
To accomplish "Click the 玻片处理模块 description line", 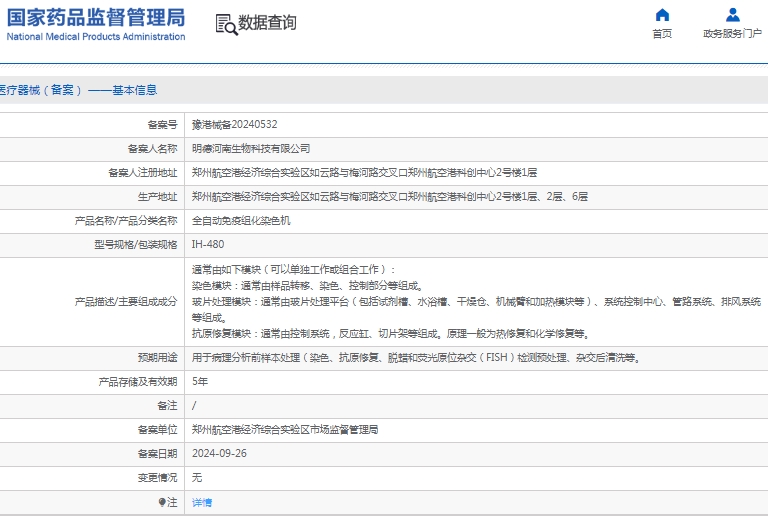I will click(x=476, y=310).
